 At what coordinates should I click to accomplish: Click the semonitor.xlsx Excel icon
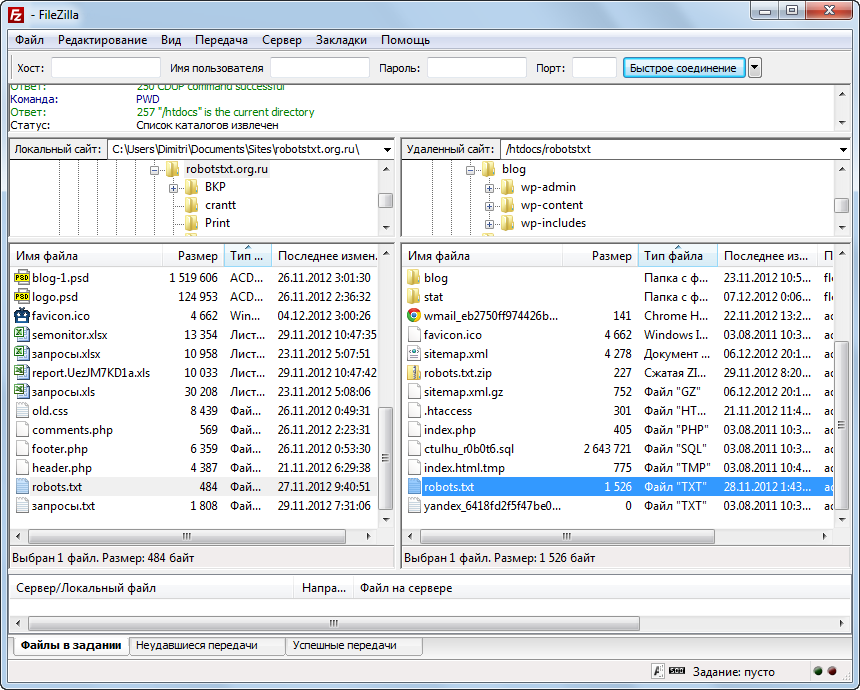coord(22,335)
